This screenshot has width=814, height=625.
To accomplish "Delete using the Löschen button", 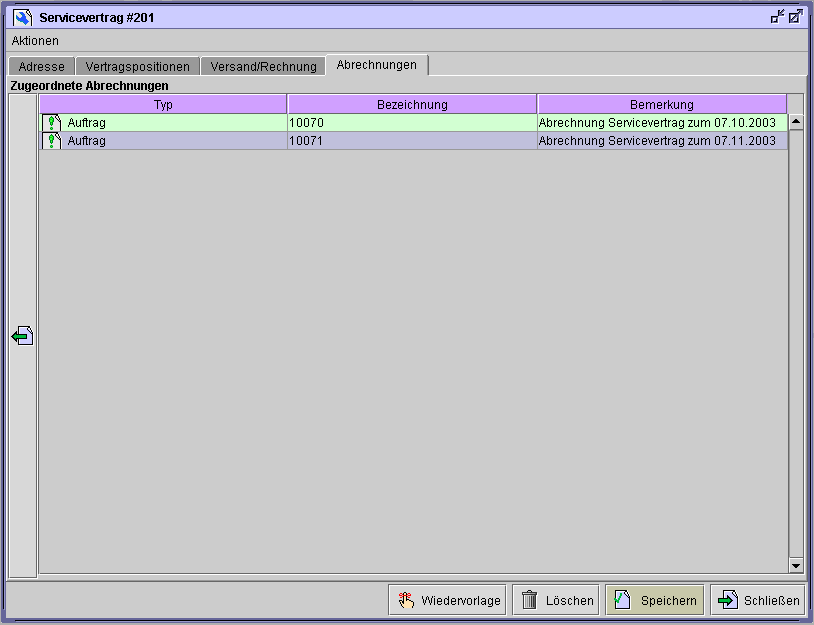I will (556, 600).
